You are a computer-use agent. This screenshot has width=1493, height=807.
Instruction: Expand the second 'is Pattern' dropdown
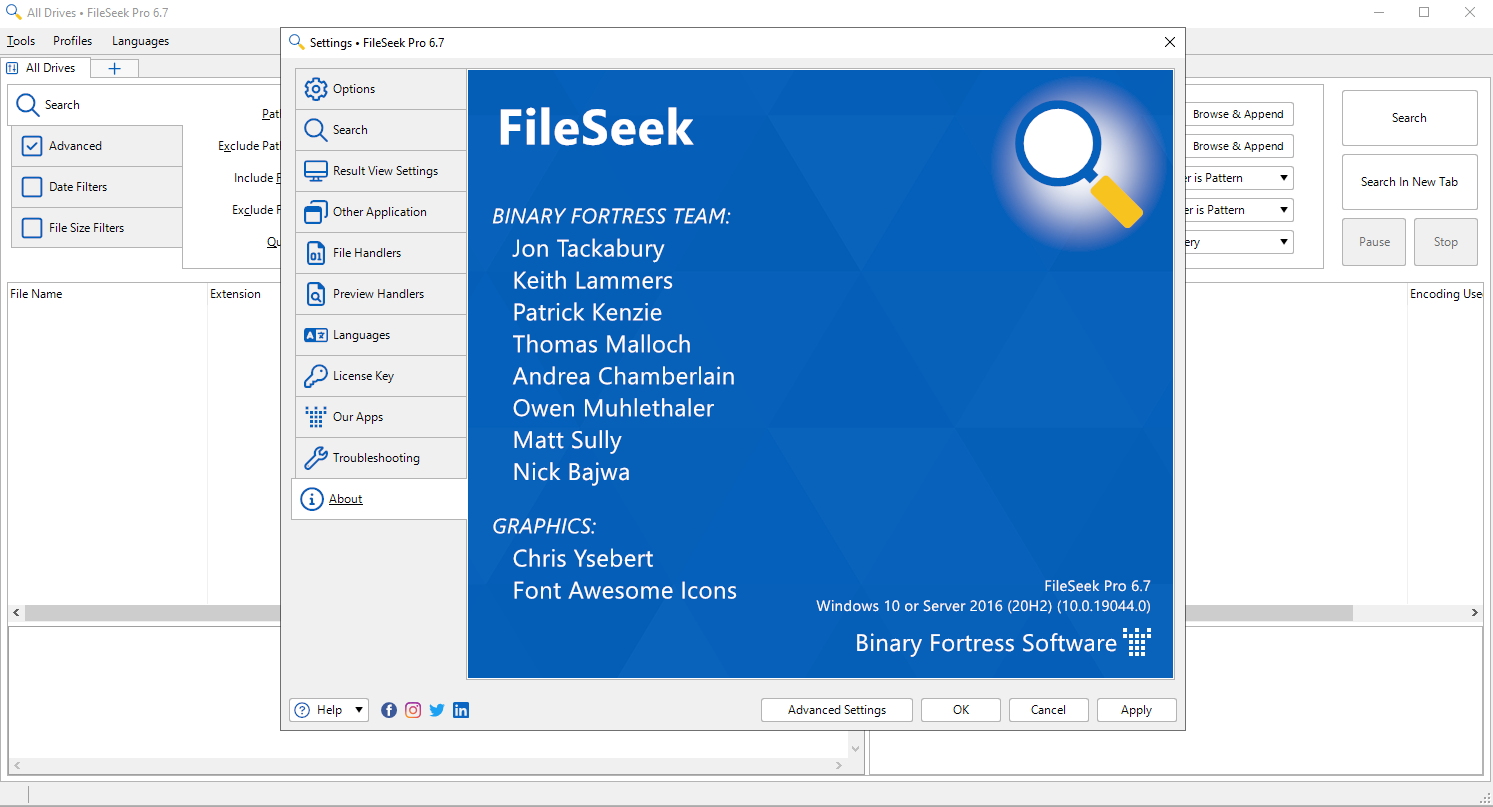pos(1283,210)
